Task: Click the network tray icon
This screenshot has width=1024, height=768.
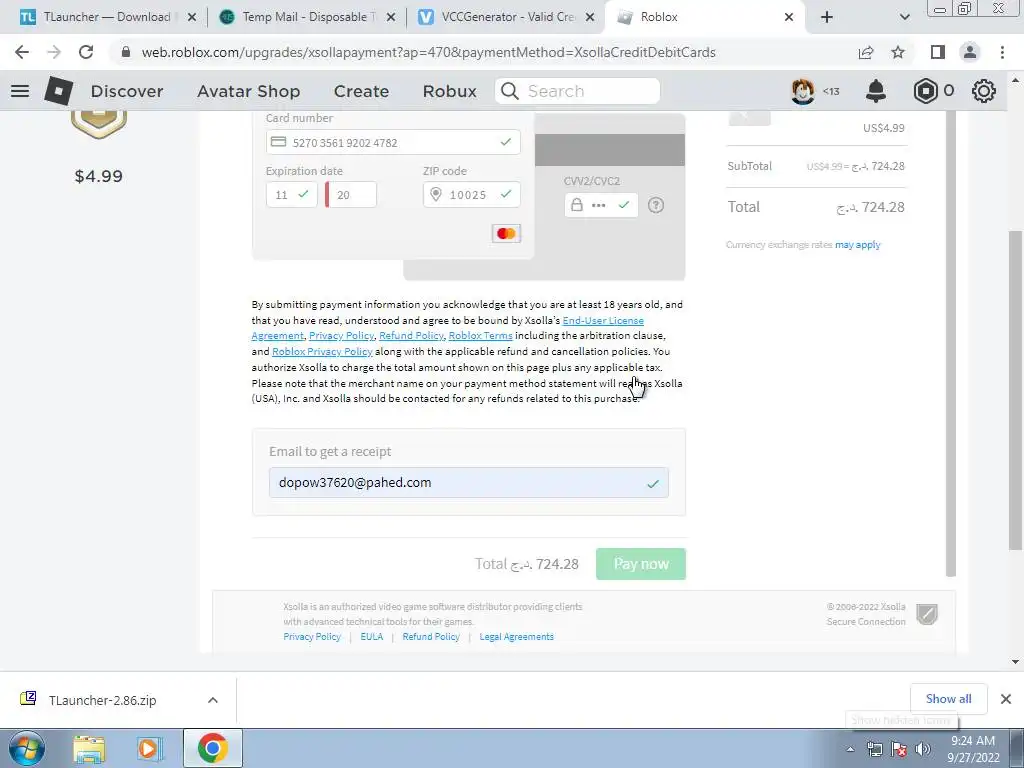Action: [x=874, y=749]
